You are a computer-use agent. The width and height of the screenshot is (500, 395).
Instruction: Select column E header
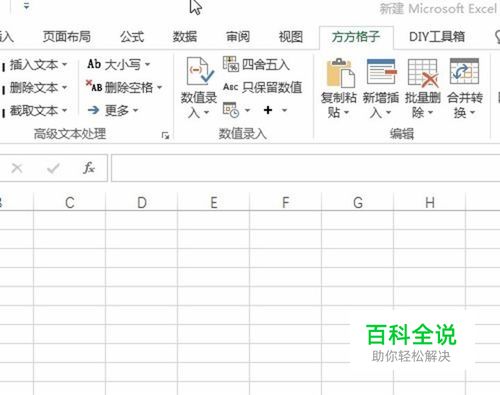214,202
